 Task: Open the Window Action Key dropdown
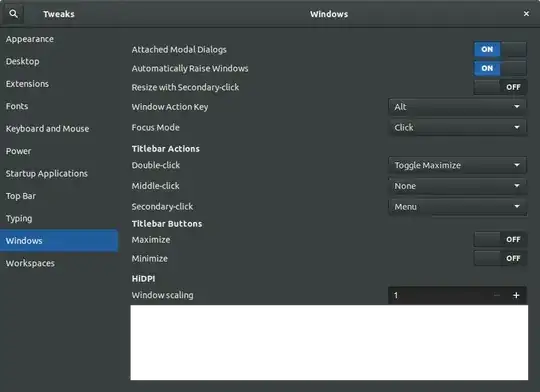coord(457,107)
